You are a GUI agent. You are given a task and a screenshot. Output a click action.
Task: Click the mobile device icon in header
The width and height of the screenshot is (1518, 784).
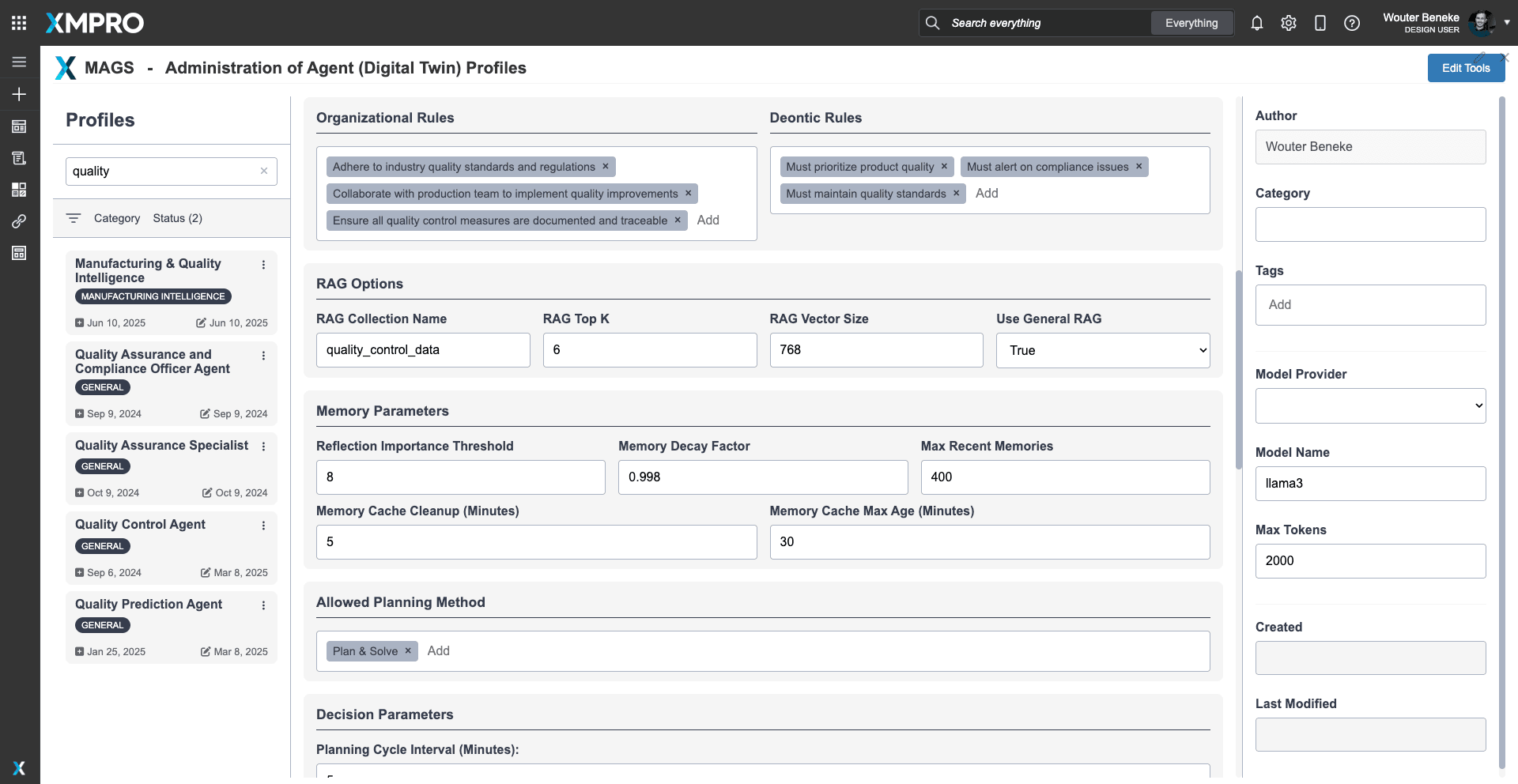pyautogui.click(x=1320, y=23)
